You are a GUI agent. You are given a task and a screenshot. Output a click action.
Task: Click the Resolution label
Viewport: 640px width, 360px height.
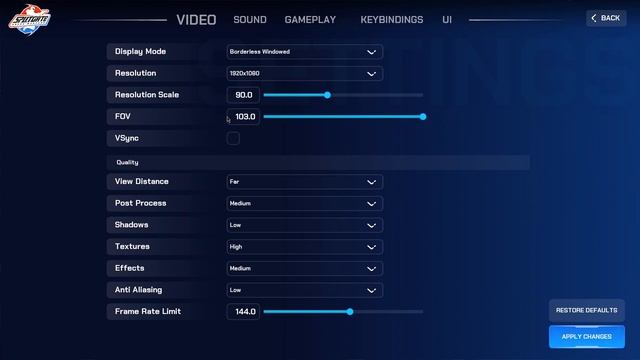point(136,73)
